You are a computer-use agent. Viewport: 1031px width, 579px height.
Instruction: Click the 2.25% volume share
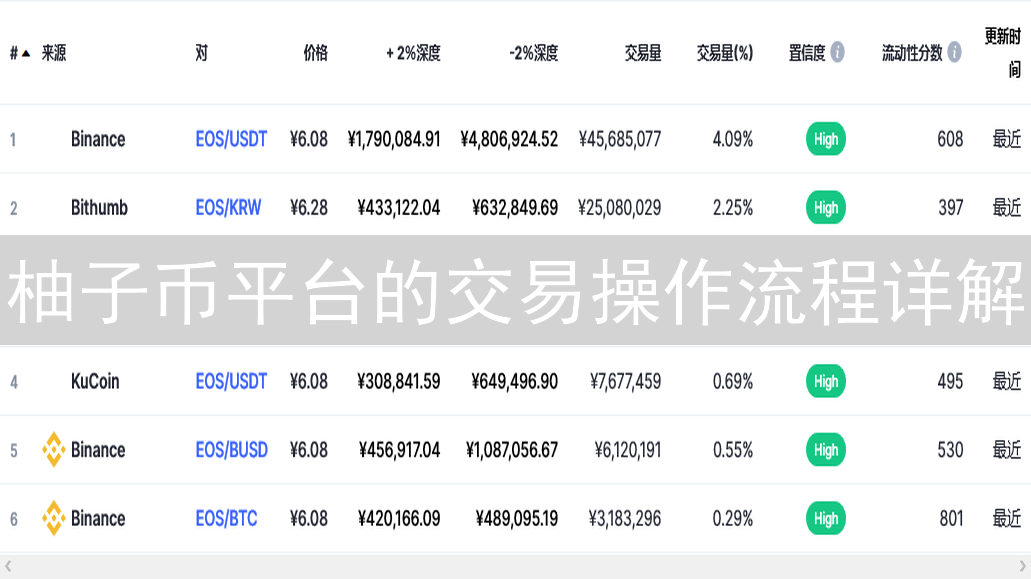pos(732,208)
